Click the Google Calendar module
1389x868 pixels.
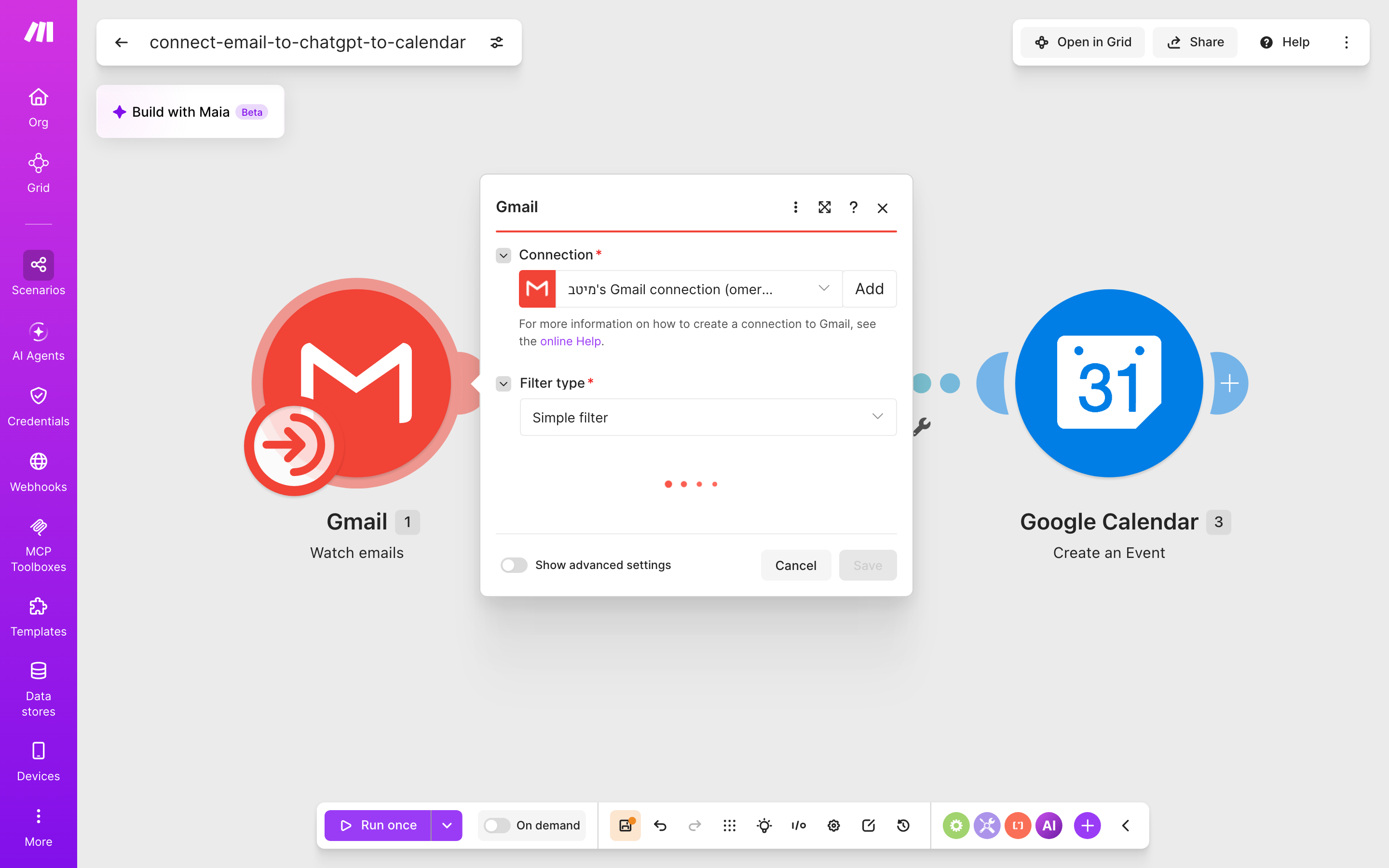(1109, 383)
